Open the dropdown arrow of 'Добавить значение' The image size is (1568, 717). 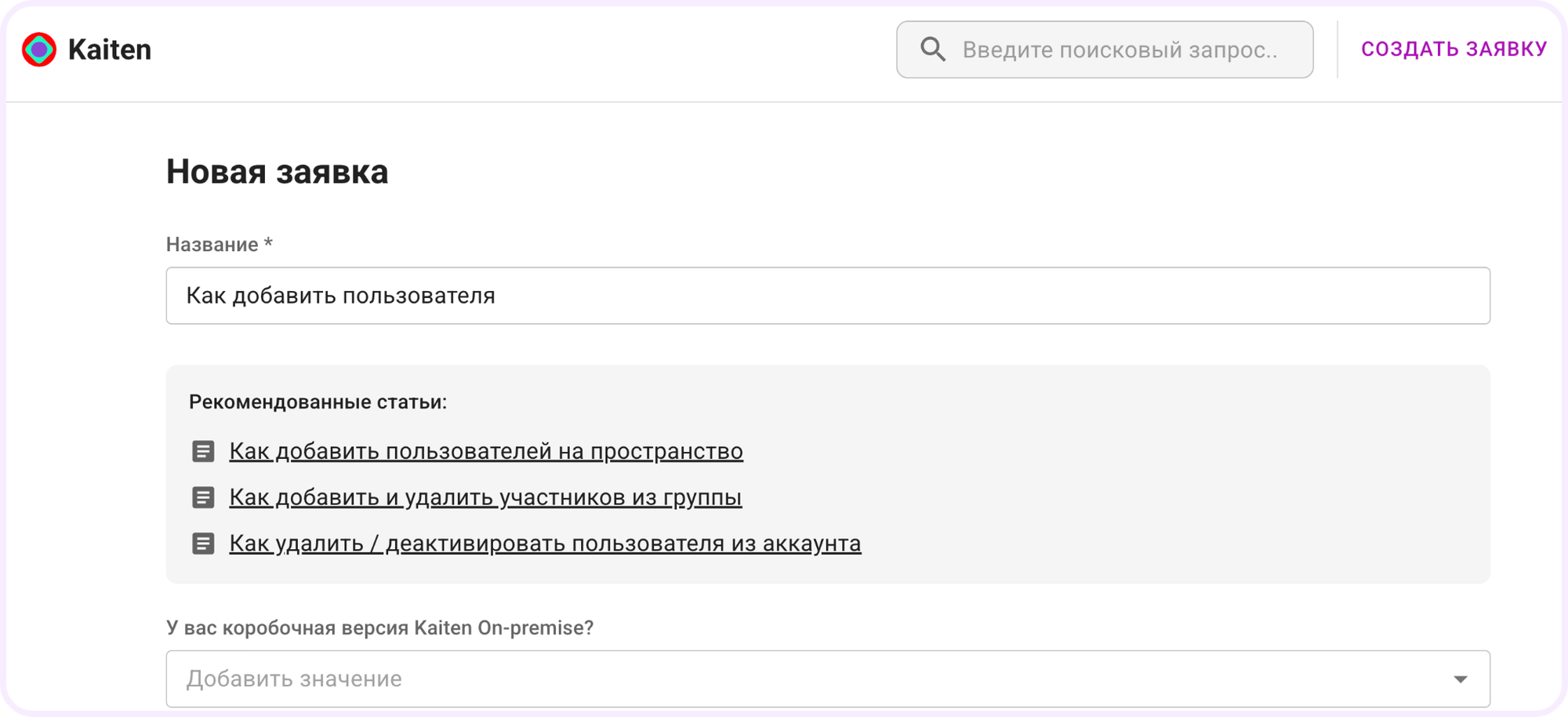[x=1460, y=679]
